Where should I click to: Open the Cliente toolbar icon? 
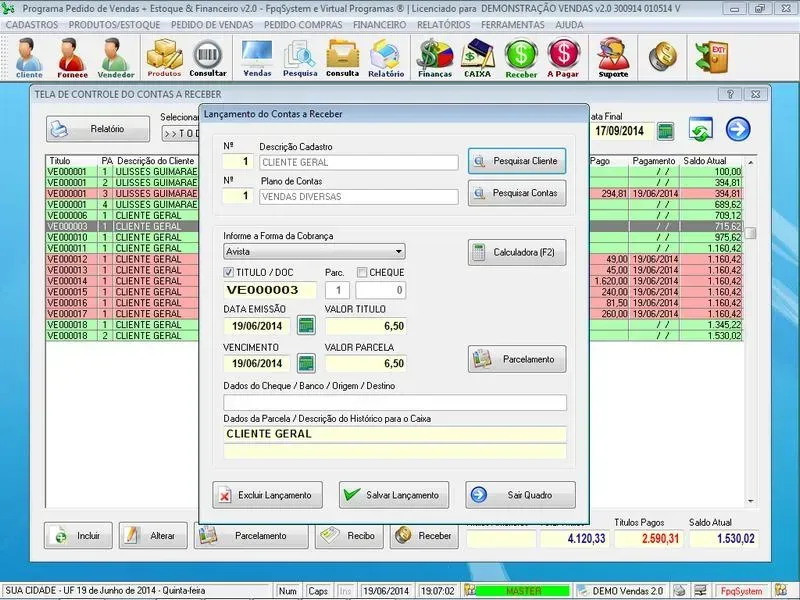(29, 58)
